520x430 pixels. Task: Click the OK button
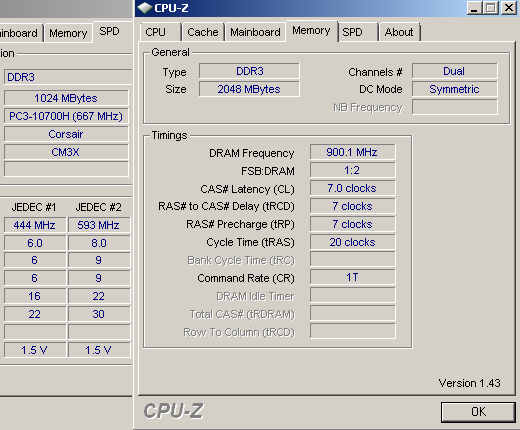click(x=478, y=412)
